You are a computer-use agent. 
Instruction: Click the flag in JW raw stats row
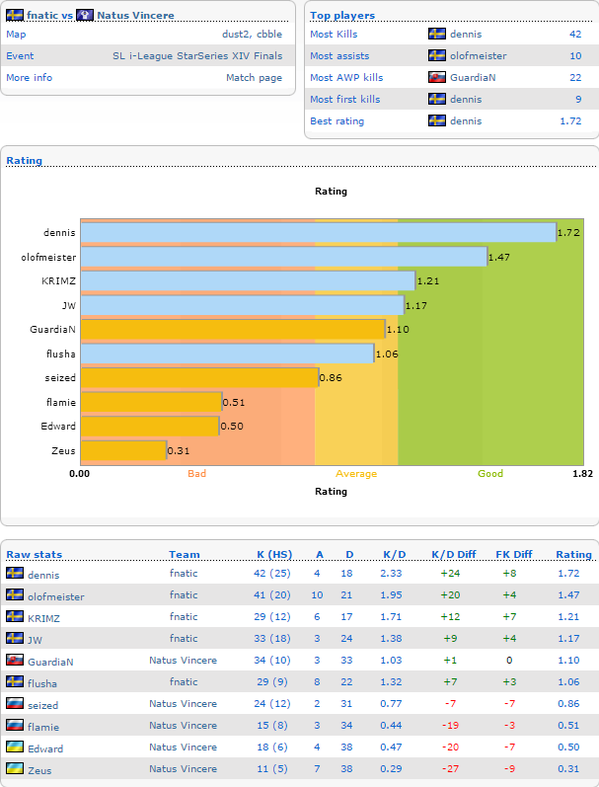pos(15,638)
